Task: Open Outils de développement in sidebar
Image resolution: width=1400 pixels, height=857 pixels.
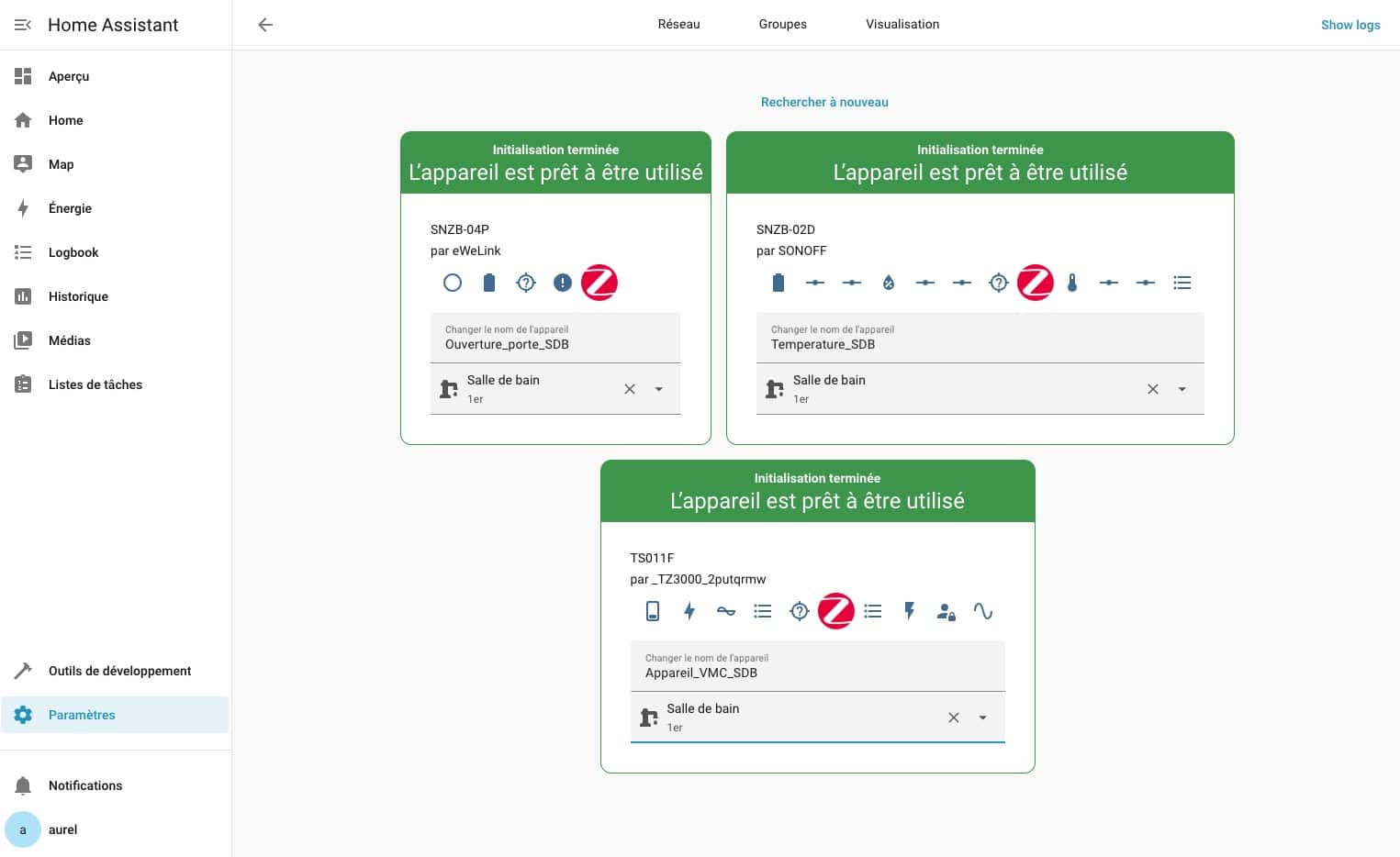Action: pyautogui.click(x=119, y=671)
